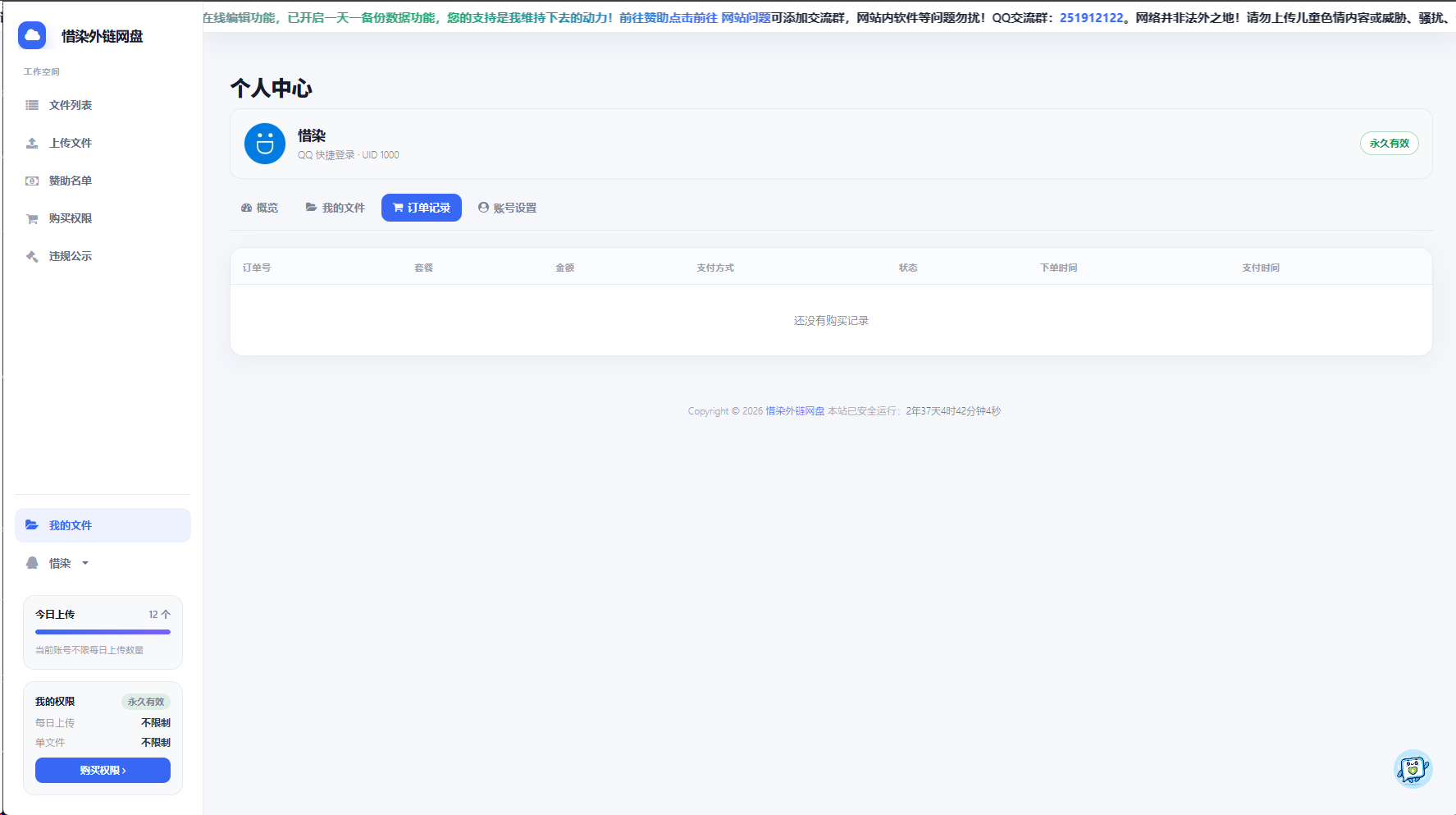Click the 金额 column header
Screen dimensions: 1456x815
pos(564,268)
